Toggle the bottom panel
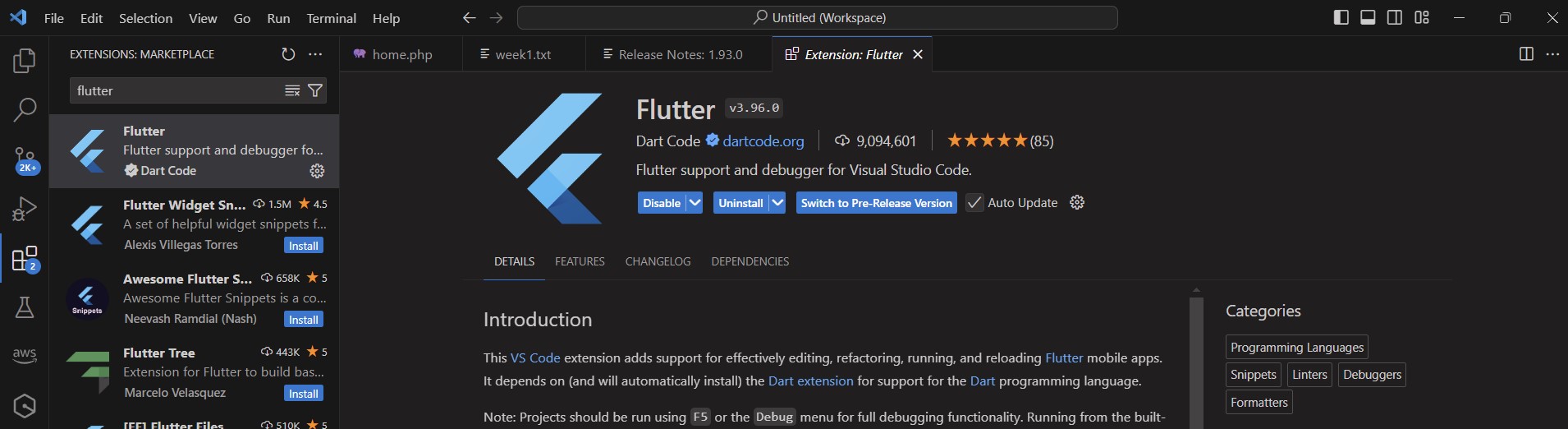 1368,17
